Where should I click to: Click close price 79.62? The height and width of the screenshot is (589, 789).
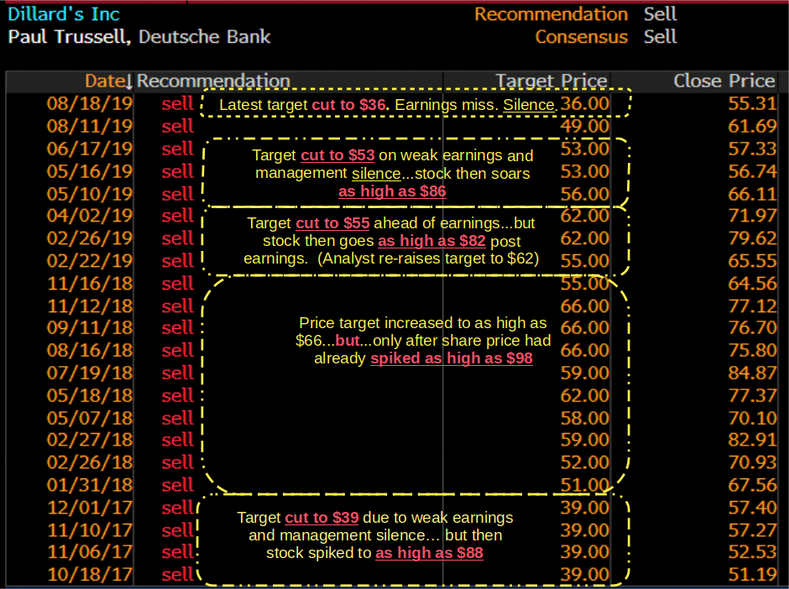(752, 238)
